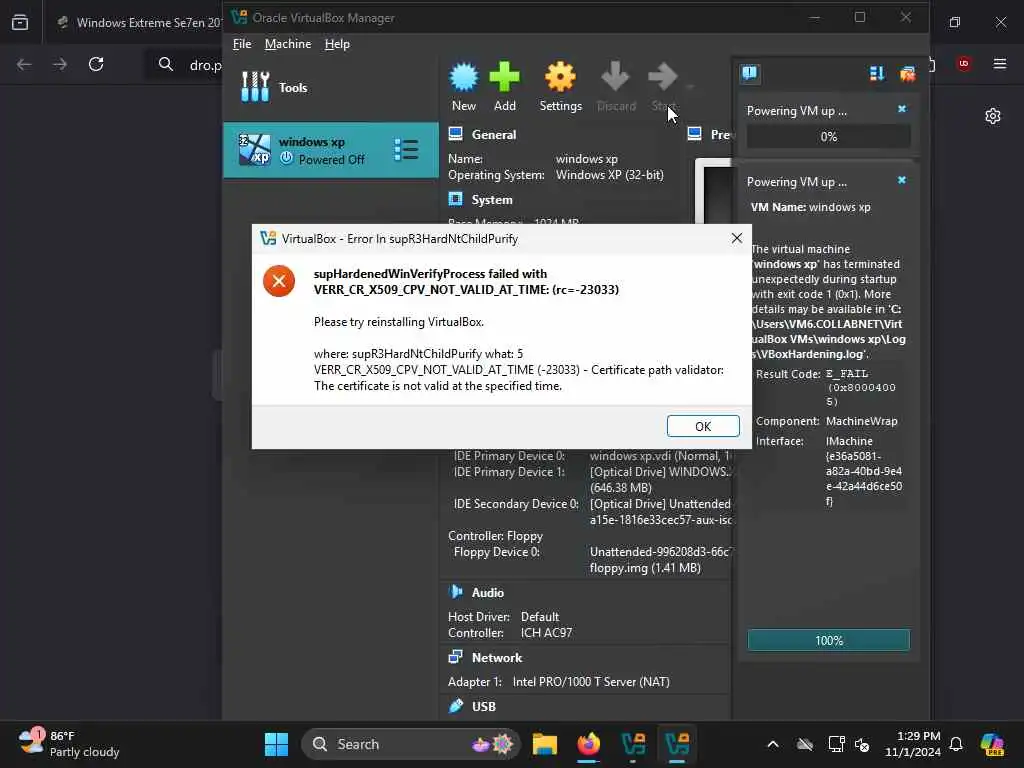Click the Discard toolbar button
The width and height of the screenshot is (1024, 768).
[x=616, y=88]
